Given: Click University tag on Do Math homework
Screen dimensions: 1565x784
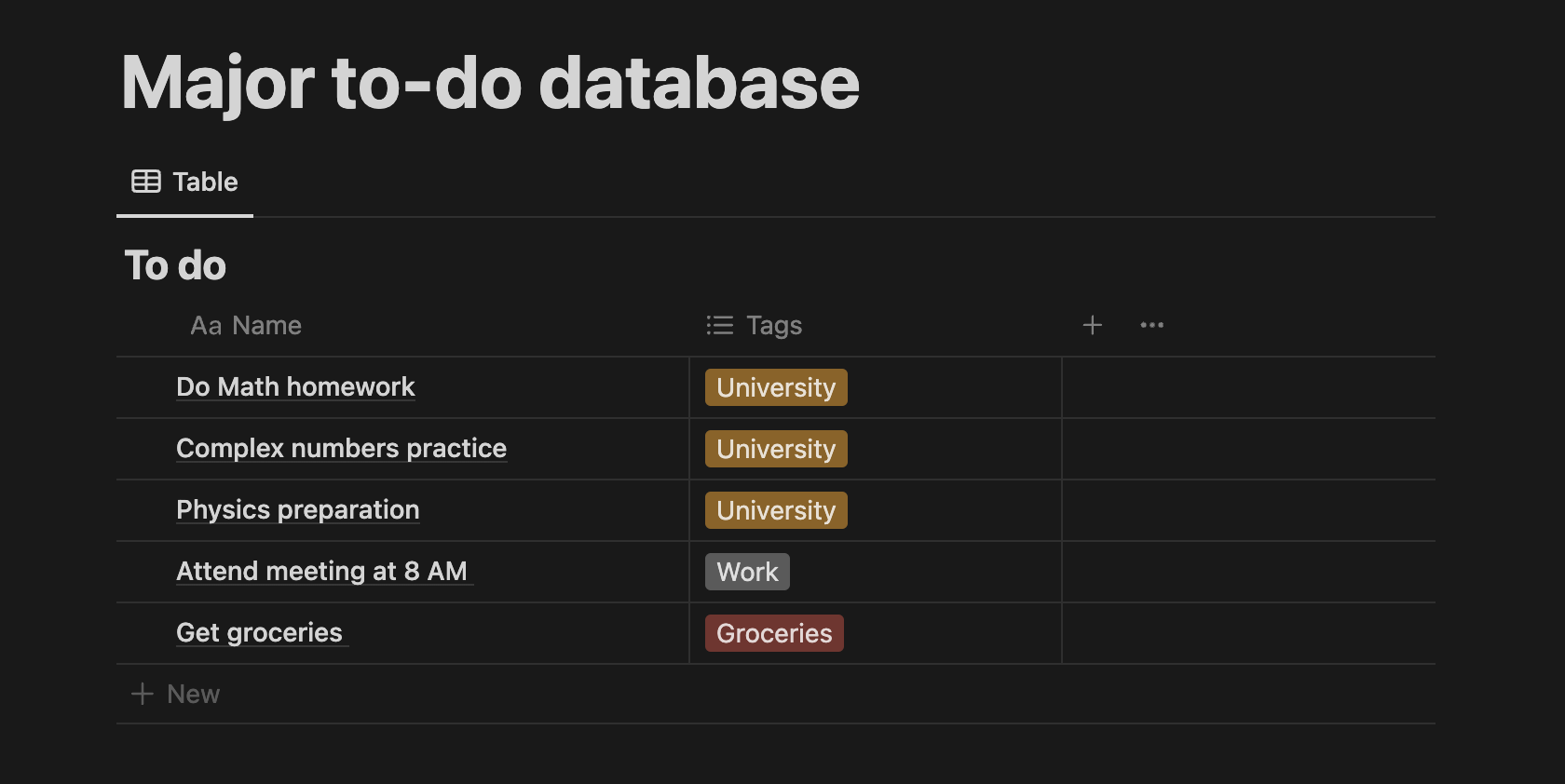Looking at the screenshot, I should 775,387.
